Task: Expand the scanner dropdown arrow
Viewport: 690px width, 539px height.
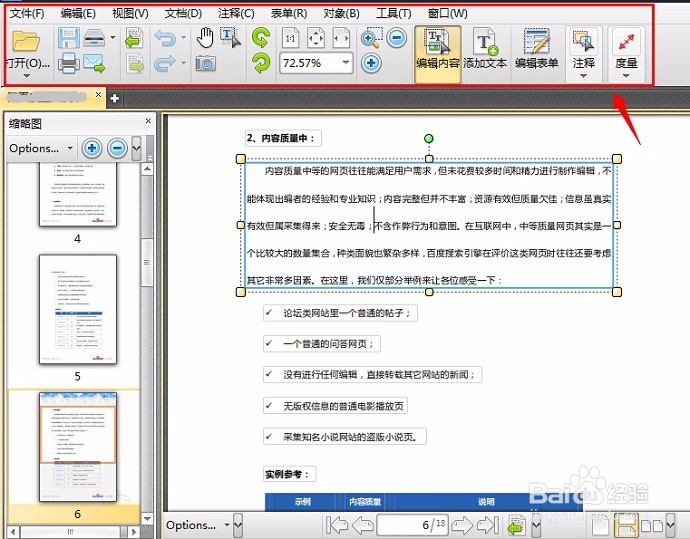Action: [x=113, y=38]
